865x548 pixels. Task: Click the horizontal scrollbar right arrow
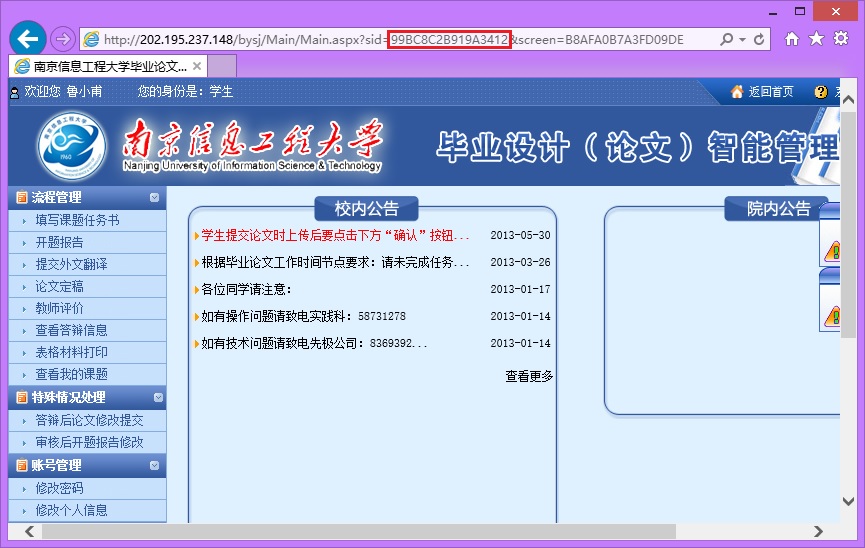pyautogui.click(x=818, y=531)
